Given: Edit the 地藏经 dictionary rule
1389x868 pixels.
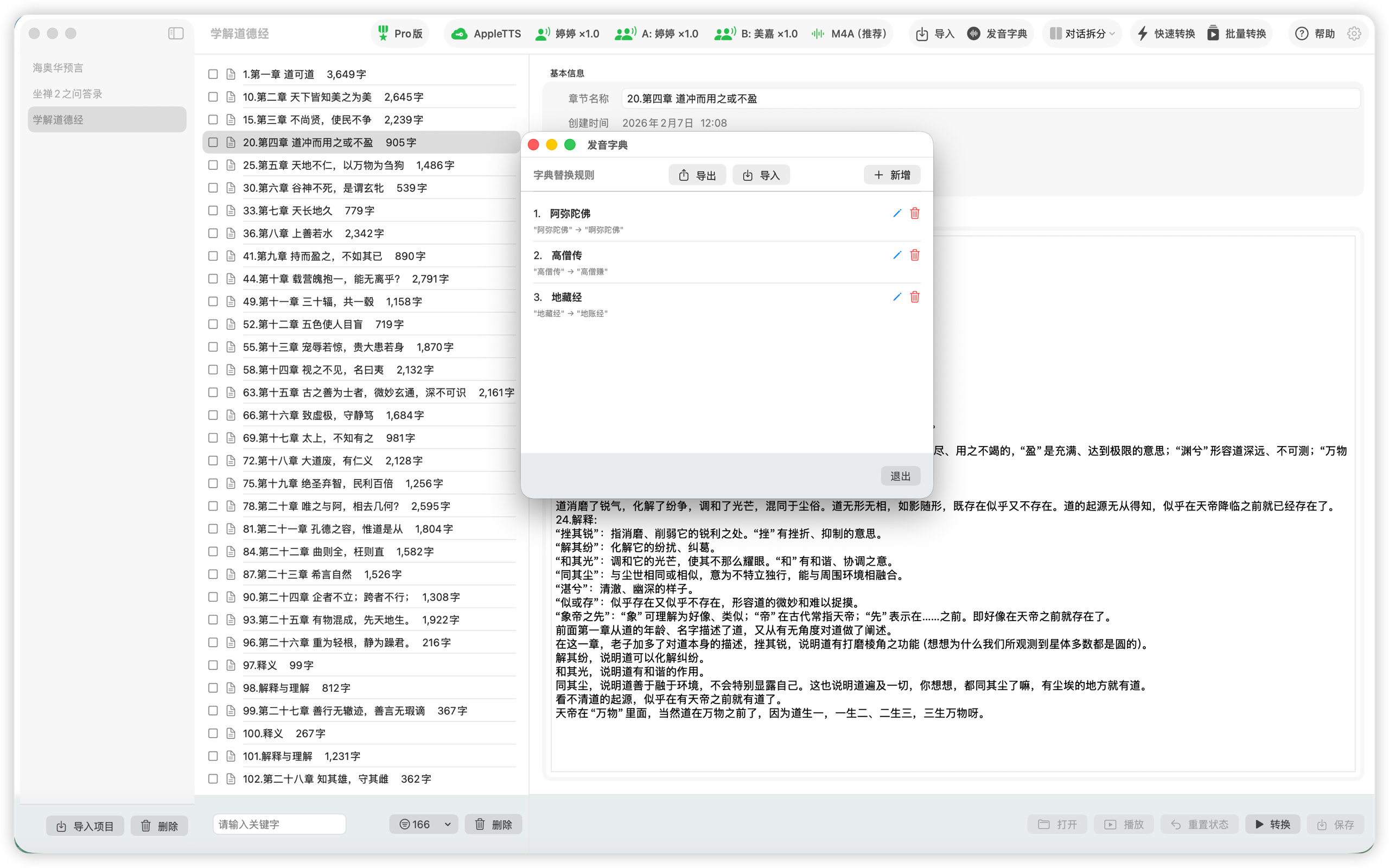Looking at the screenshot, I should 897,297.
